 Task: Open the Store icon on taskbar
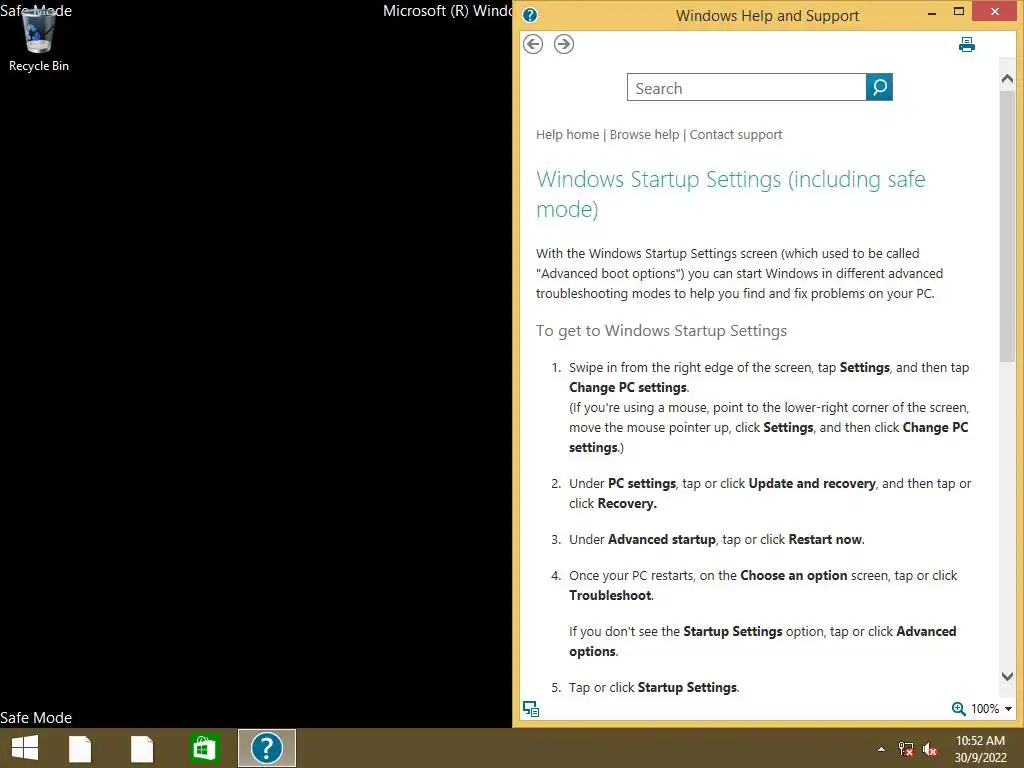tap(204, 748)
